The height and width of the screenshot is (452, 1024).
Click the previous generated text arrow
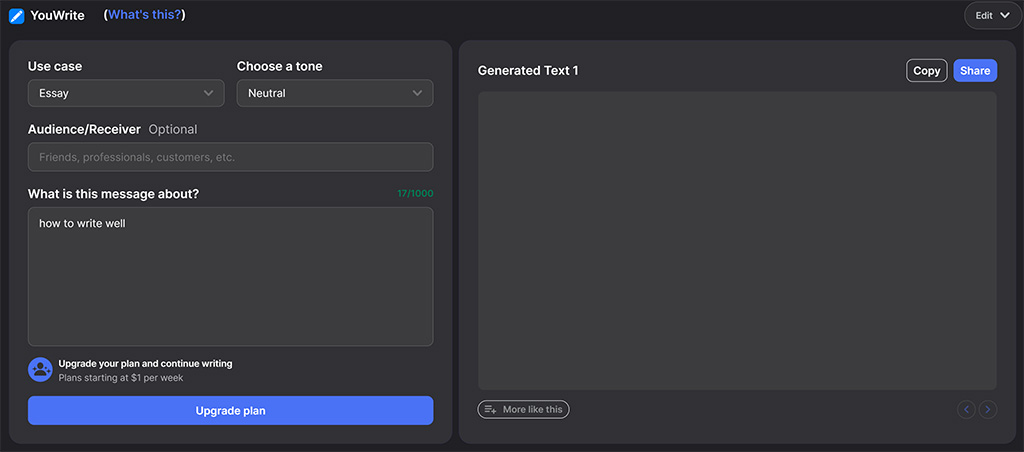tap(967, 410)
